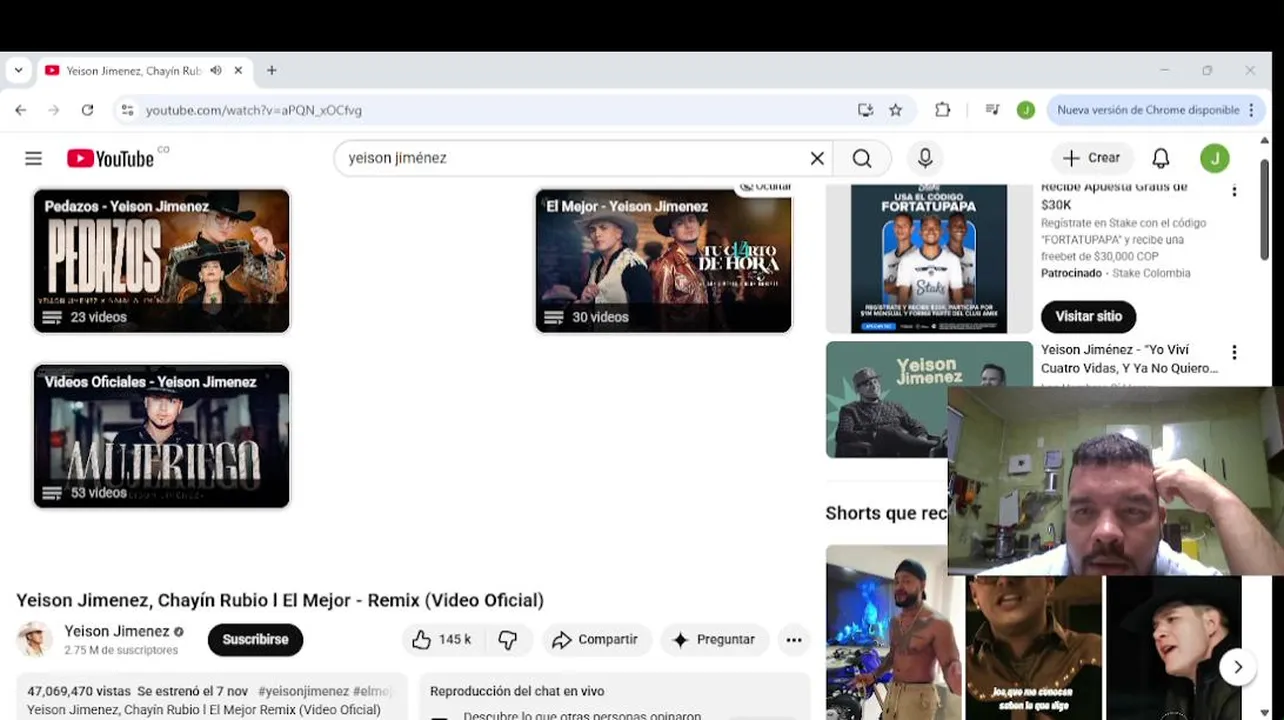Open the FORTATUPAPA Stake ad thumbnail
Image resolution: width=1284 pixels, height=720 pixels.
click(x=929, y=258)
